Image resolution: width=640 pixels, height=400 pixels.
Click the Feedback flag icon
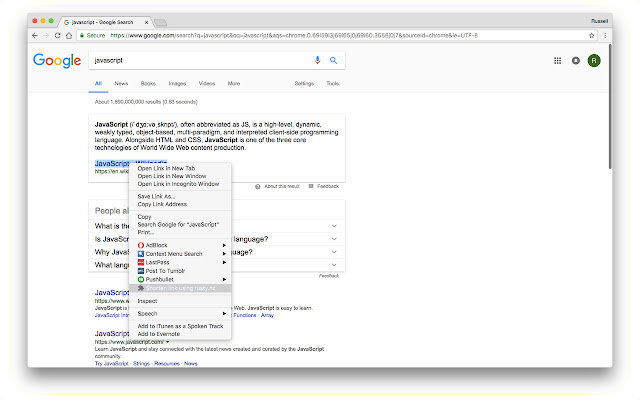311,186
